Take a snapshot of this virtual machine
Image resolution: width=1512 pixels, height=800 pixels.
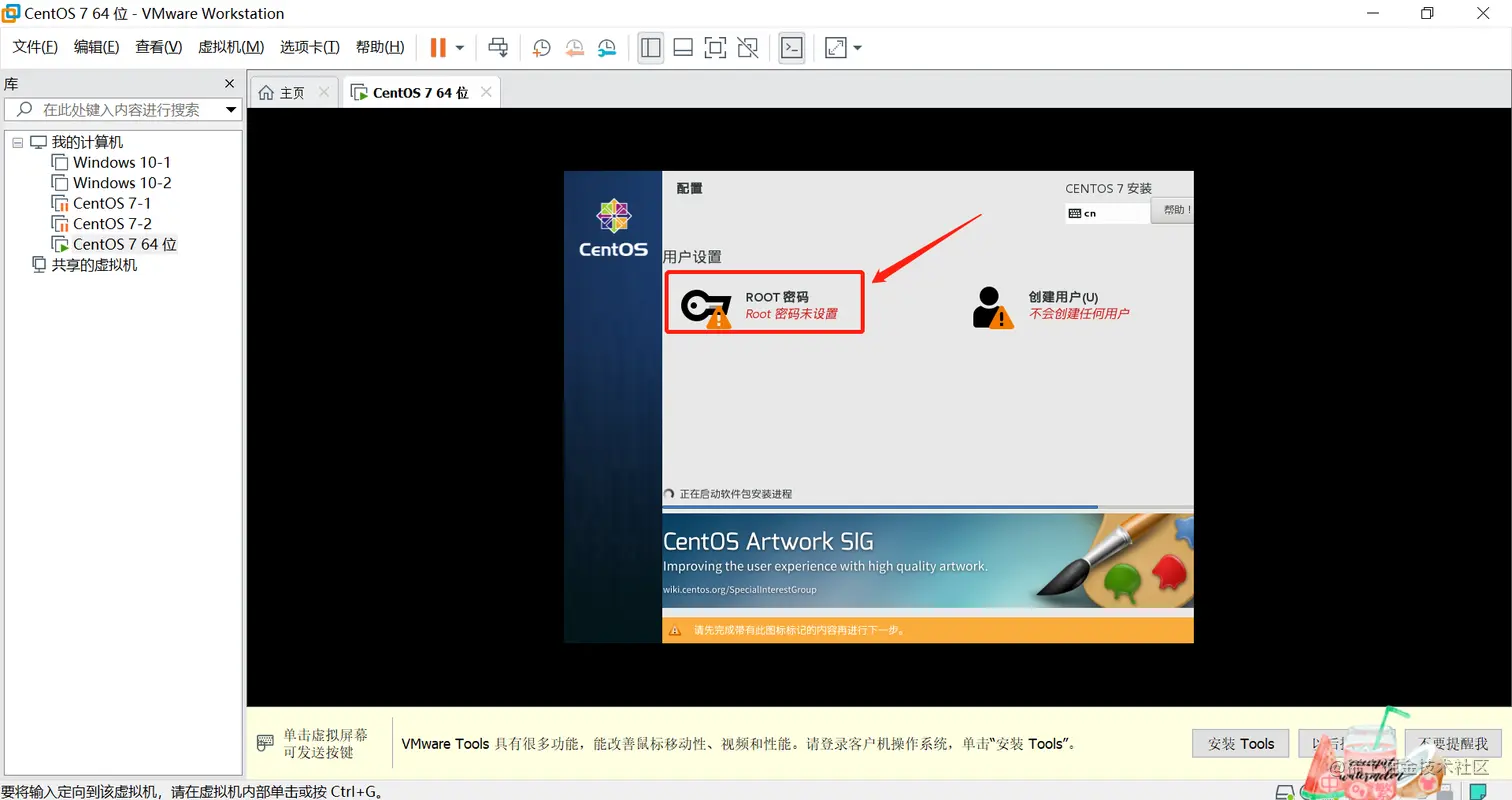pos(541,47)
